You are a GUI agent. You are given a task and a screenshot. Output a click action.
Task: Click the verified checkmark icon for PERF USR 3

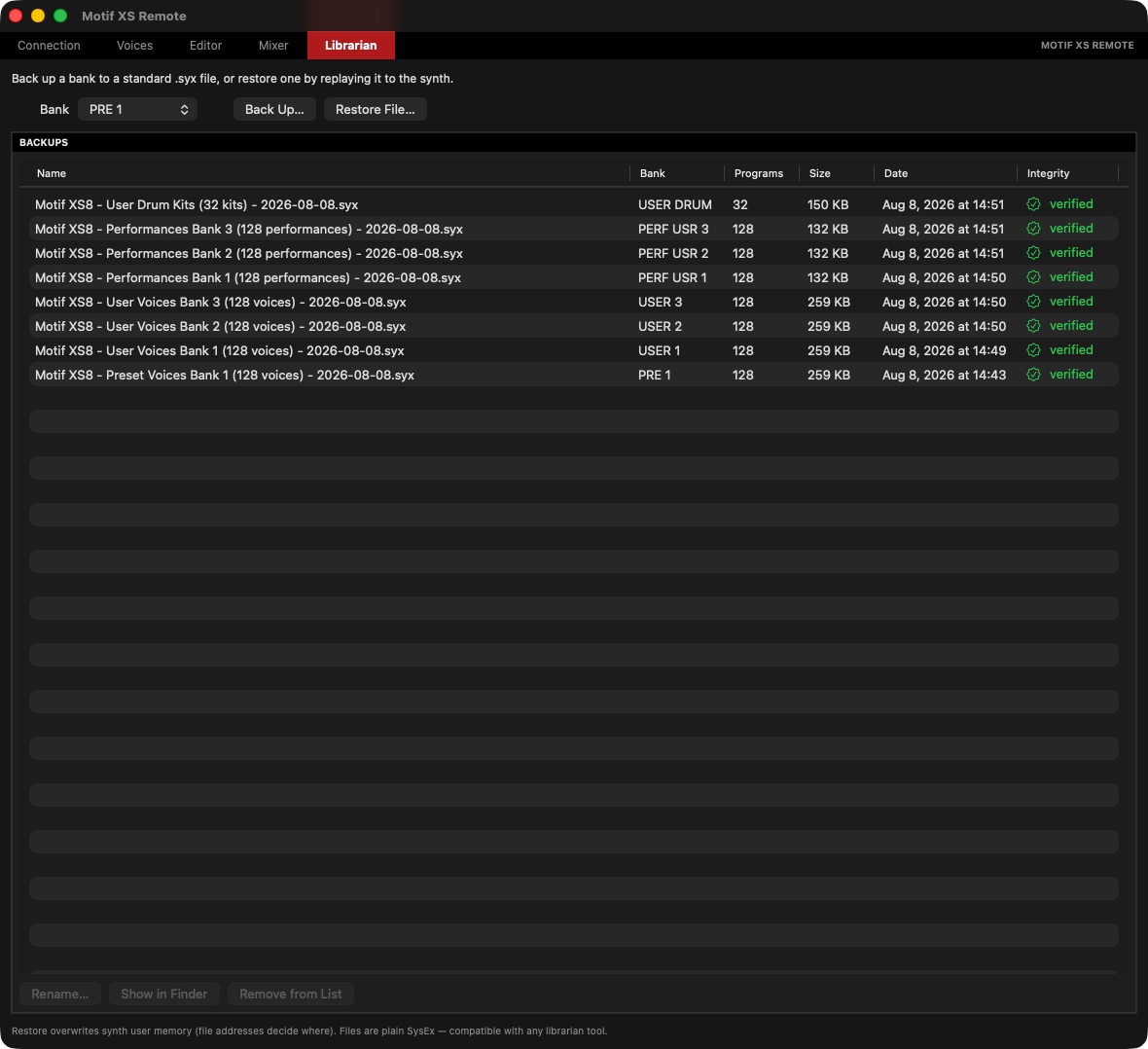(1033, 229)
